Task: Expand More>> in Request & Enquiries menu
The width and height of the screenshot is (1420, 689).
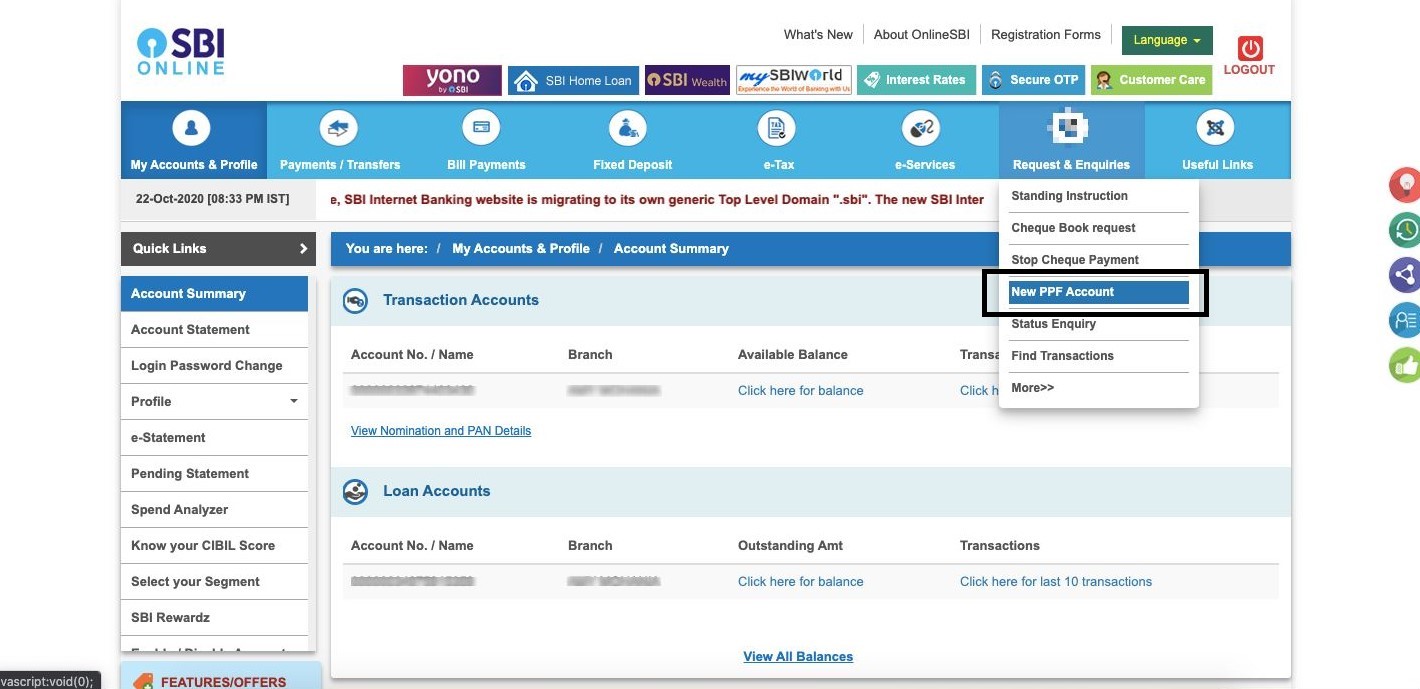Action: (x=1032, y=387)
